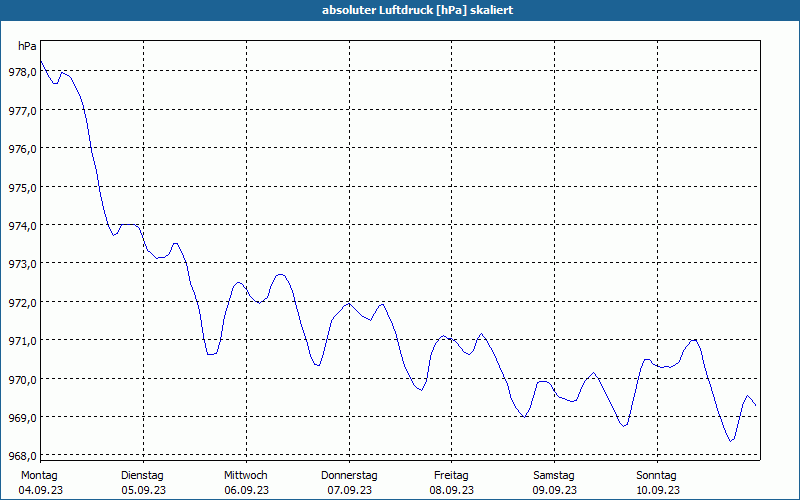Select the 974,0 axis value
Image resolution: width=800 pixels, height=500 pixels.
(x=23, y=226)
